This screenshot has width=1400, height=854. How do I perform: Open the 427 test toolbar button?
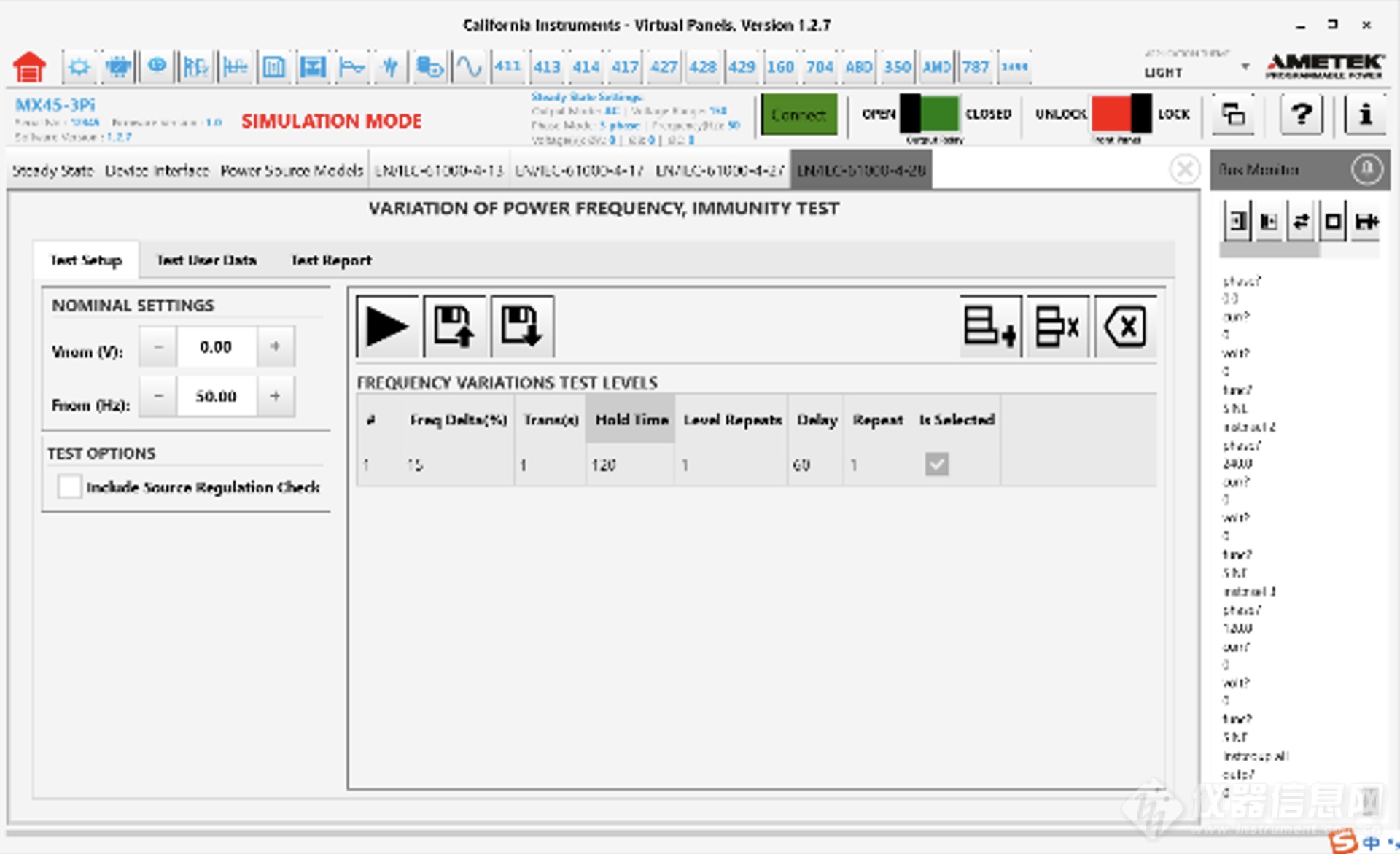pos(664,67)
